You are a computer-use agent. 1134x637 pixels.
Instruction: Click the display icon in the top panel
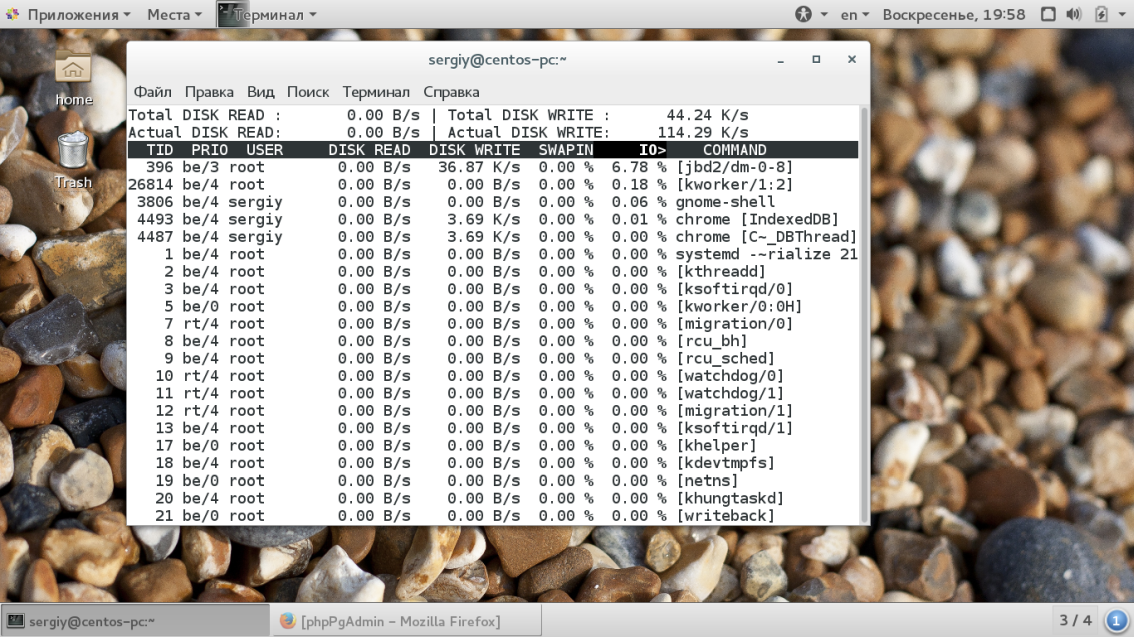click(1048, 15)
